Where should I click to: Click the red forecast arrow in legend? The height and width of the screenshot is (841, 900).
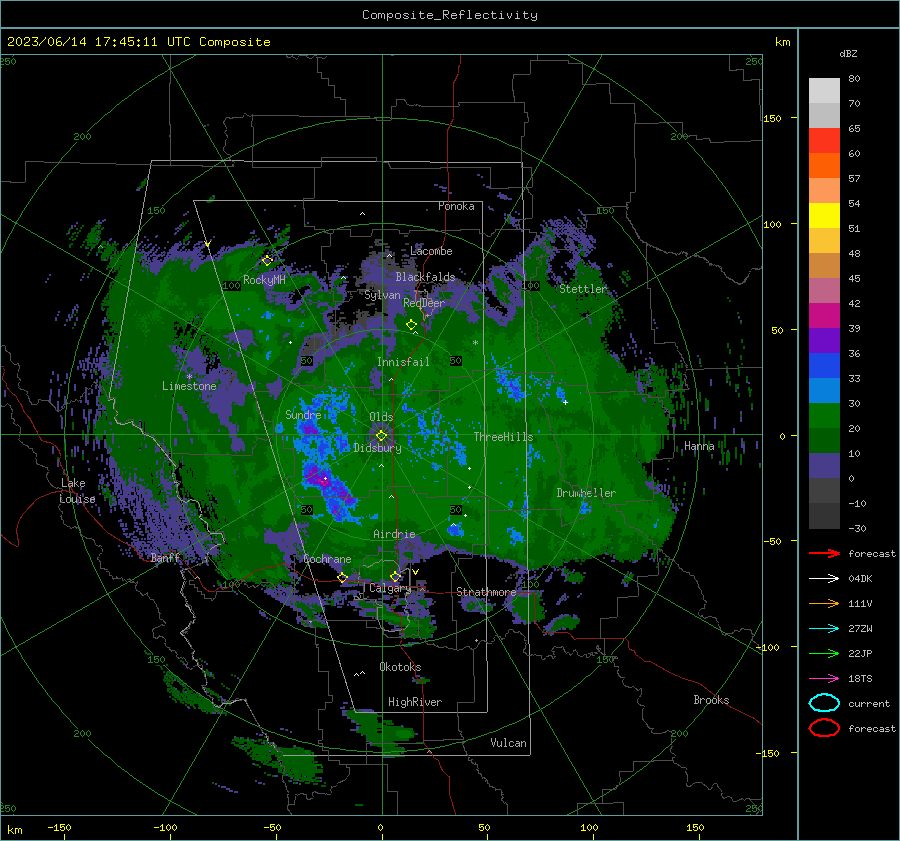(x=824, y=553)
